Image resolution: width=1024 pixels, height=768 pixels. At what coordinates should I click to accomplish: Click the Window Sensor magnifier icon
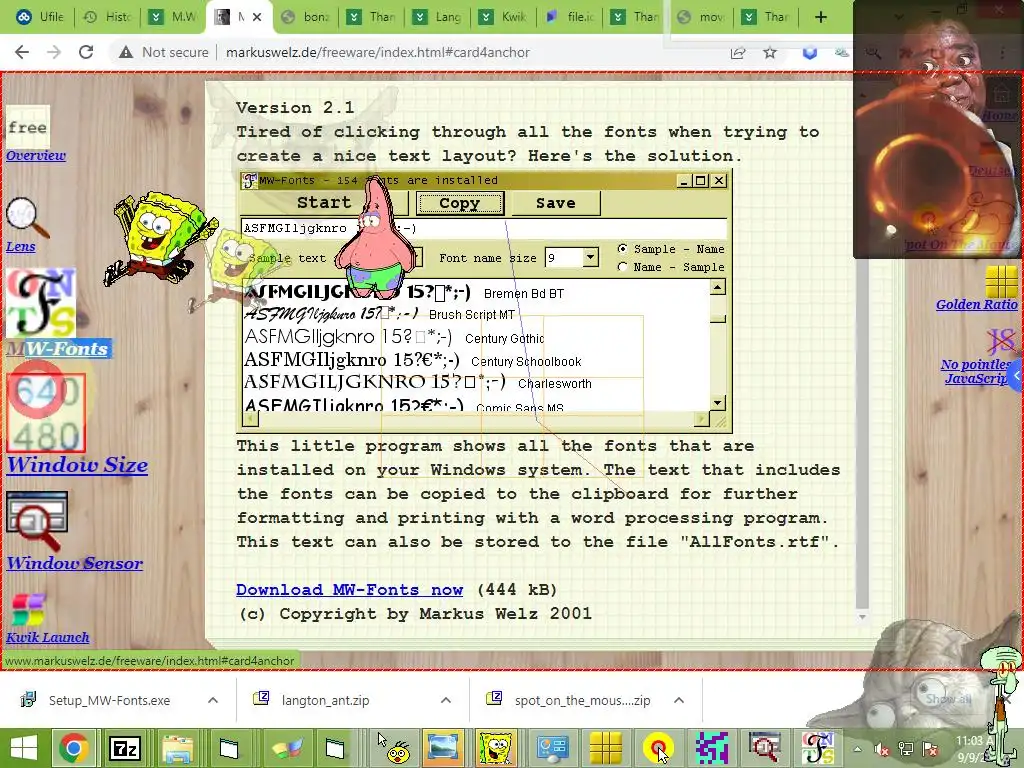tap(37, 521)
